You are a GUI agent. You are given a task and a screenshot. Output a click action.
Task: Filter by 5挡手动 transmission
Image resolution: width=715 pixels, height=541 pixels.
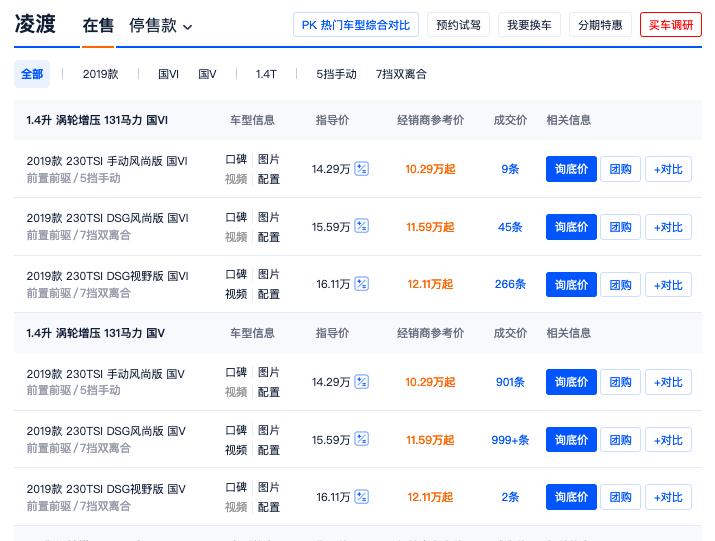pos(336,74)
